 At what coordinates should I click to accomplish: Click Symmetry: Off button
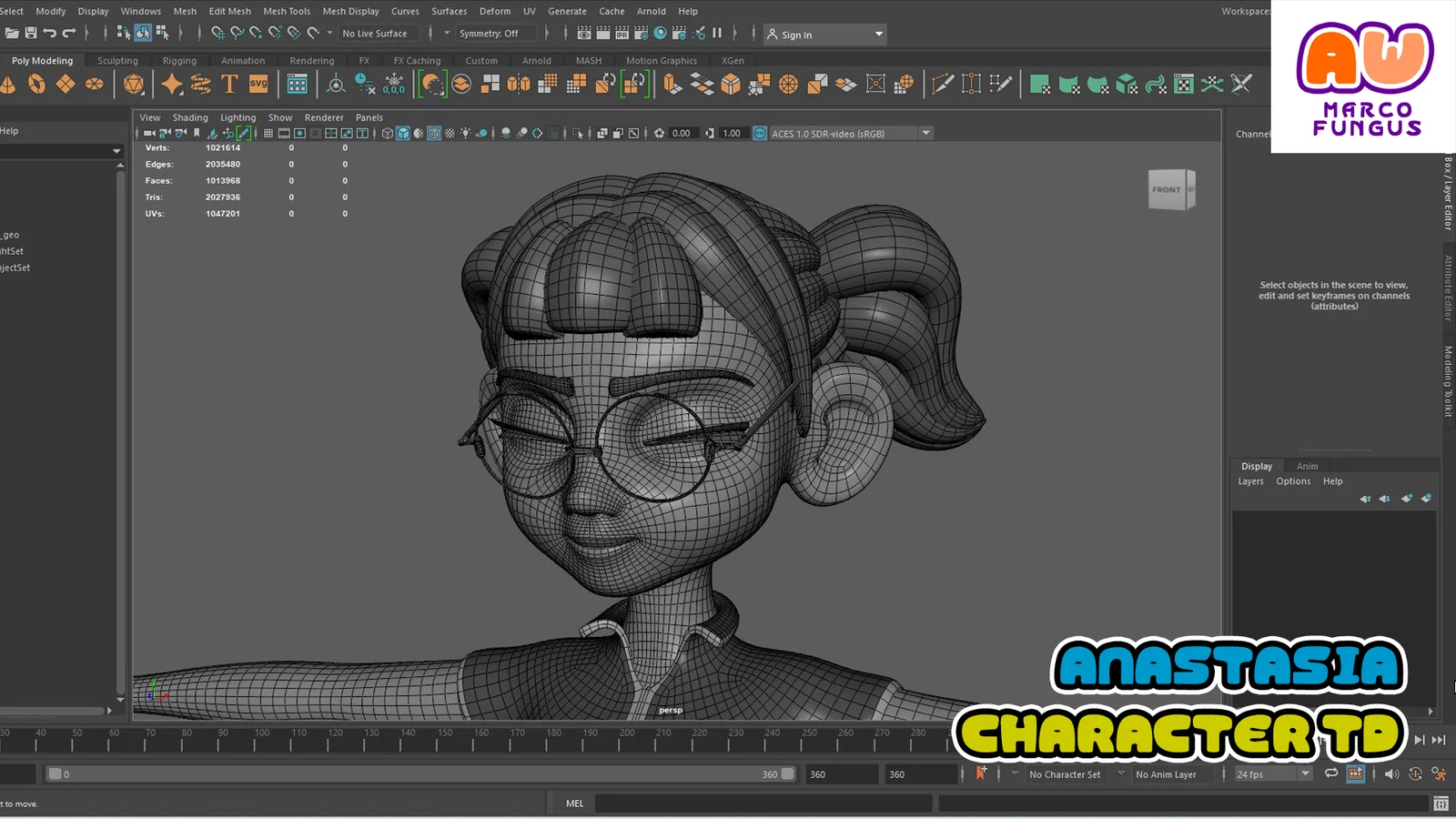[489, 34]
